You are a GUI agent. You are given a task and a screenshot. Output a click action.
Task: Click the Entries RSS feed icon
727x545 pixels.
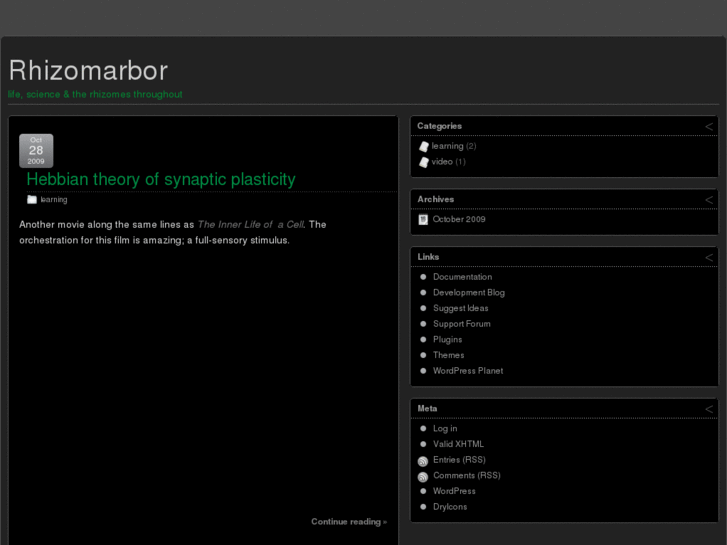(x=424, y=461)
